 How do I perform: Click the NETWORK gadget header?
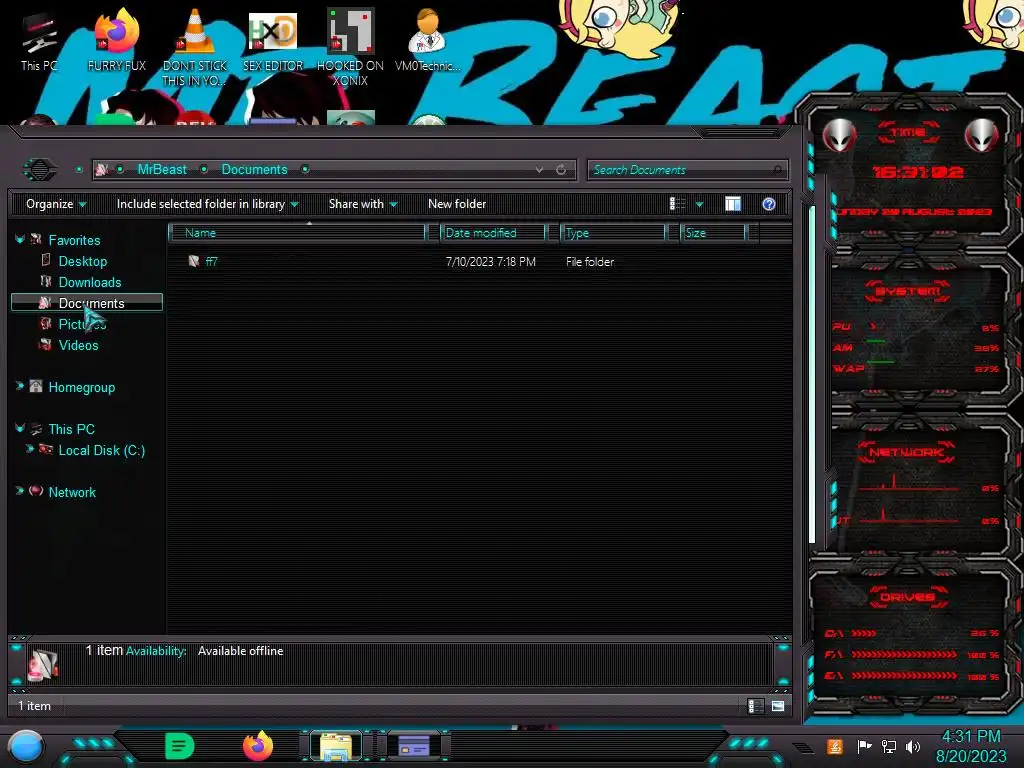906,452
